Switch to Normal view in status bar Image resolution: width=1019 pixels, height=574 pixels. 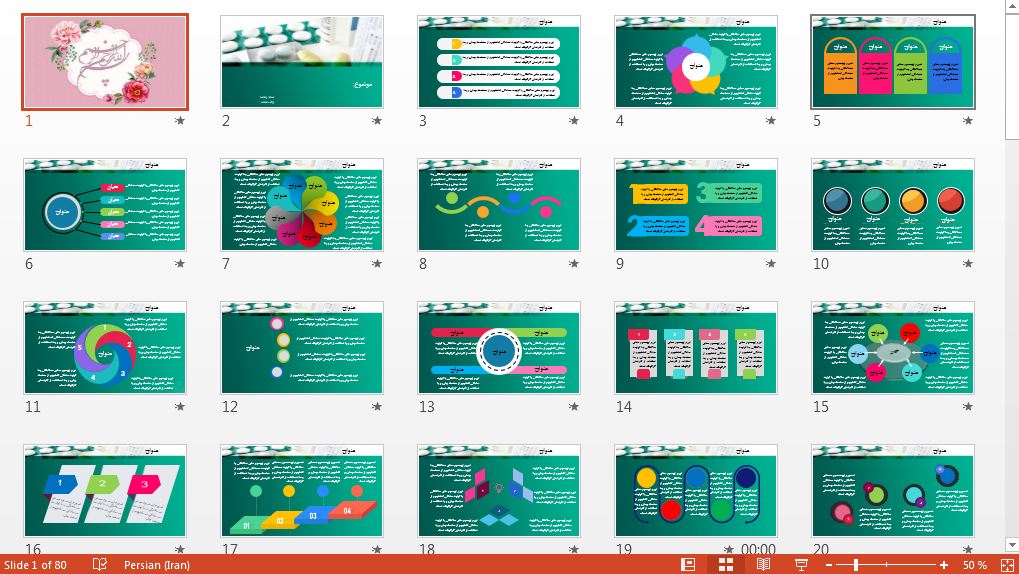(688, 565)
